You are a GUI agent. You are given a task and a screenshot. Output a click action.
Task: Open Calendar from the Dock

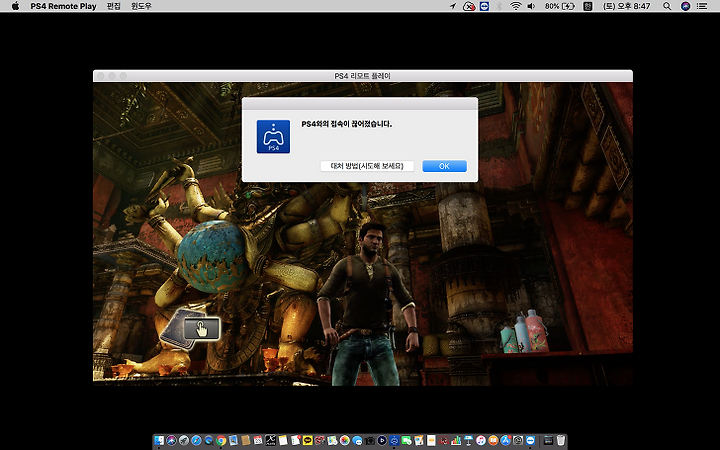tap(258, 440)
